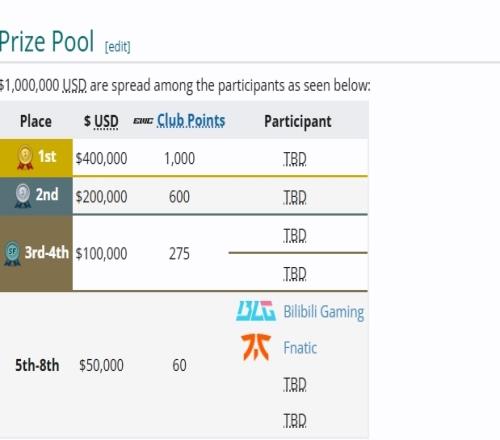This screenshot has height=440, width=500.
Task: Click the EWC logo beside Club Points
Action: point(143,121)
